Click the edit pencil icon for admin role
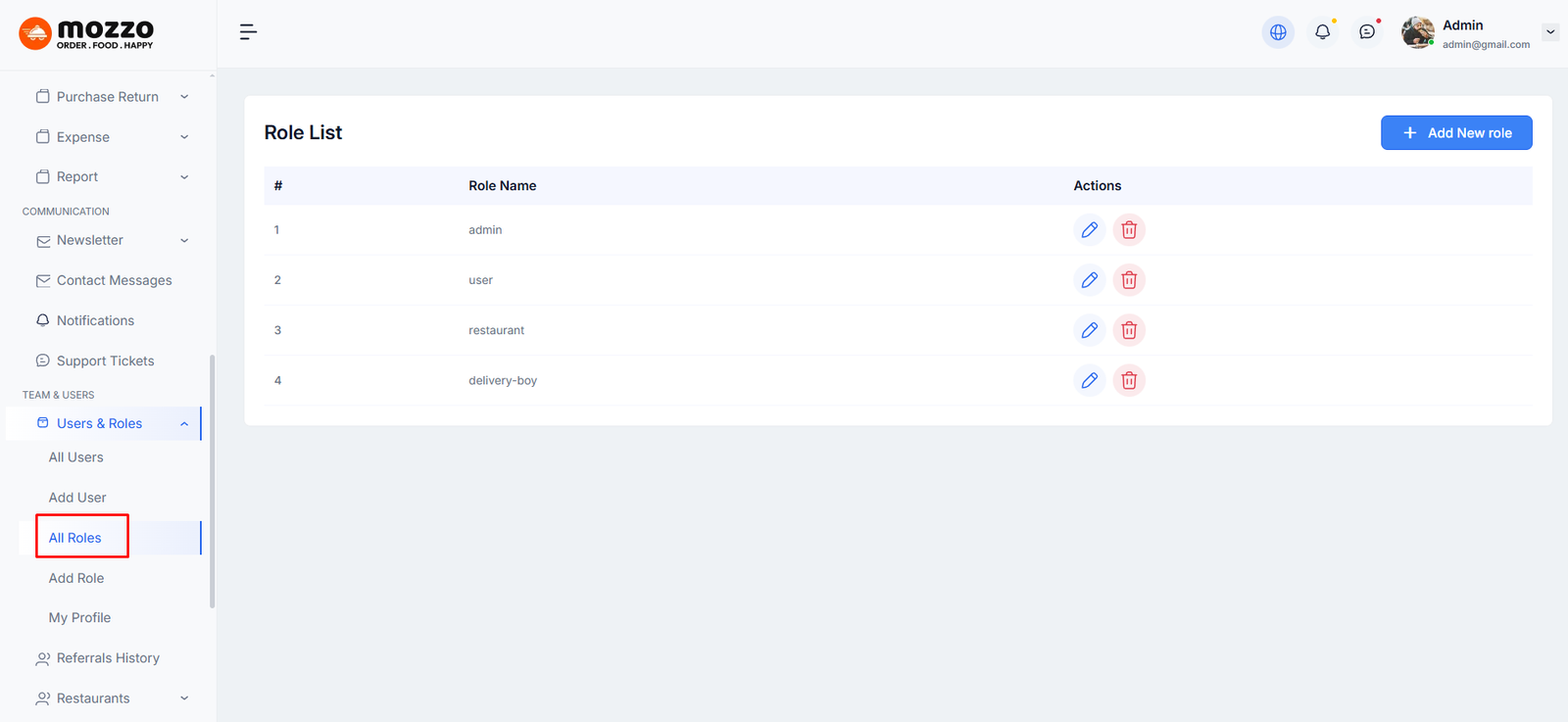 coord(1089,230)
